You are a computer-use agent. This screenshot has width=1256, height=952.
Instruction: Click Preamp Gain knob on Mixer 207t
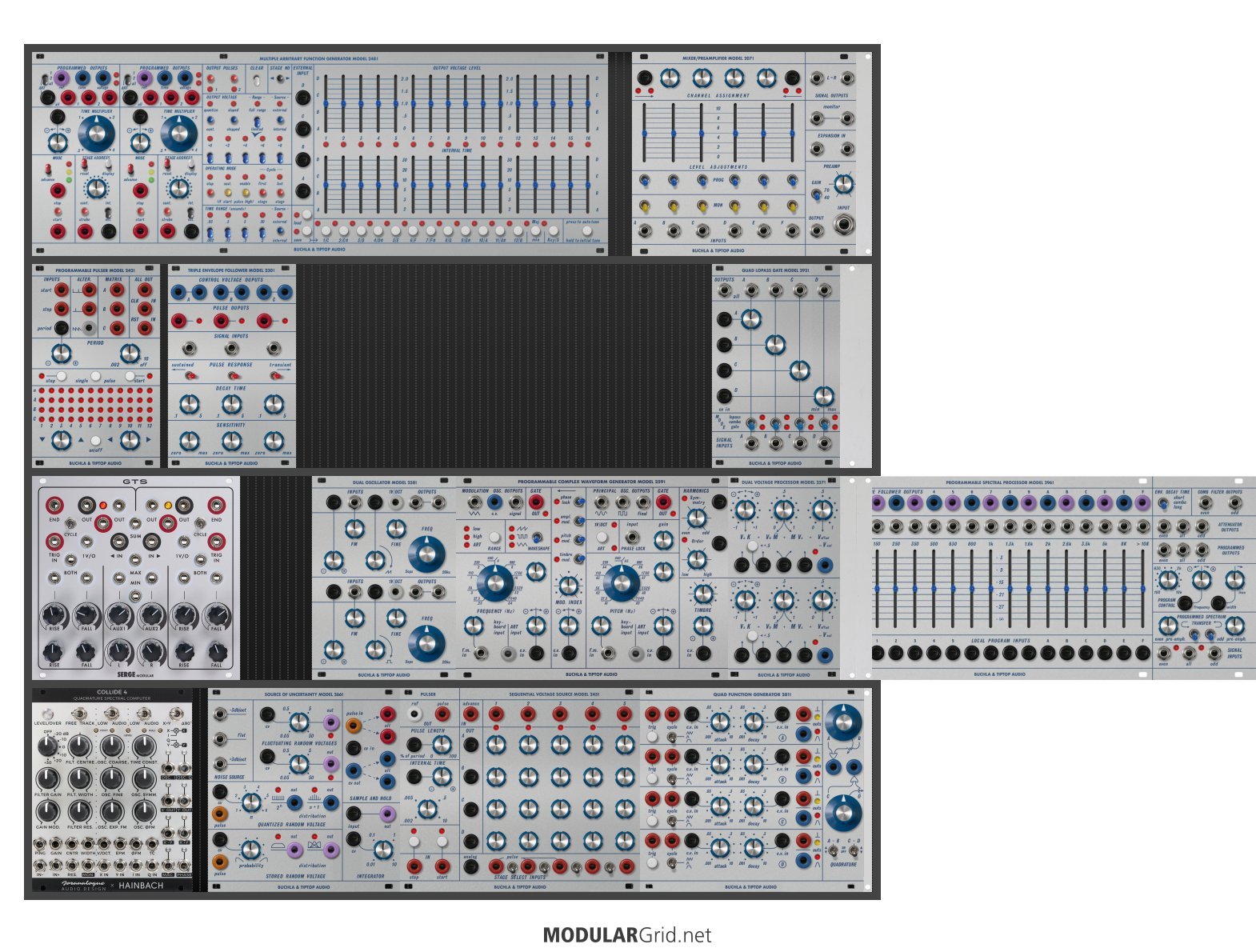(843, 184)
